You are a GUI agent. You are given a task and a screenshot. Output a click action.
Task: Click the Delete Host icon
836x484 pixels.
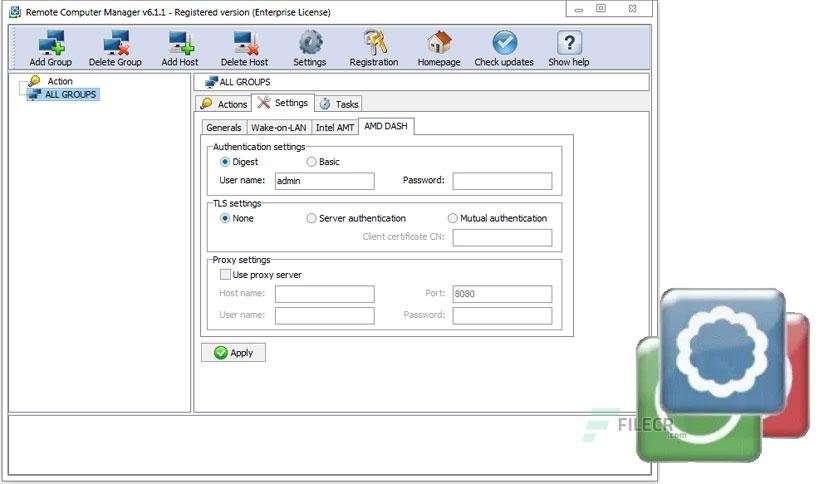click(x=245, y=43)
